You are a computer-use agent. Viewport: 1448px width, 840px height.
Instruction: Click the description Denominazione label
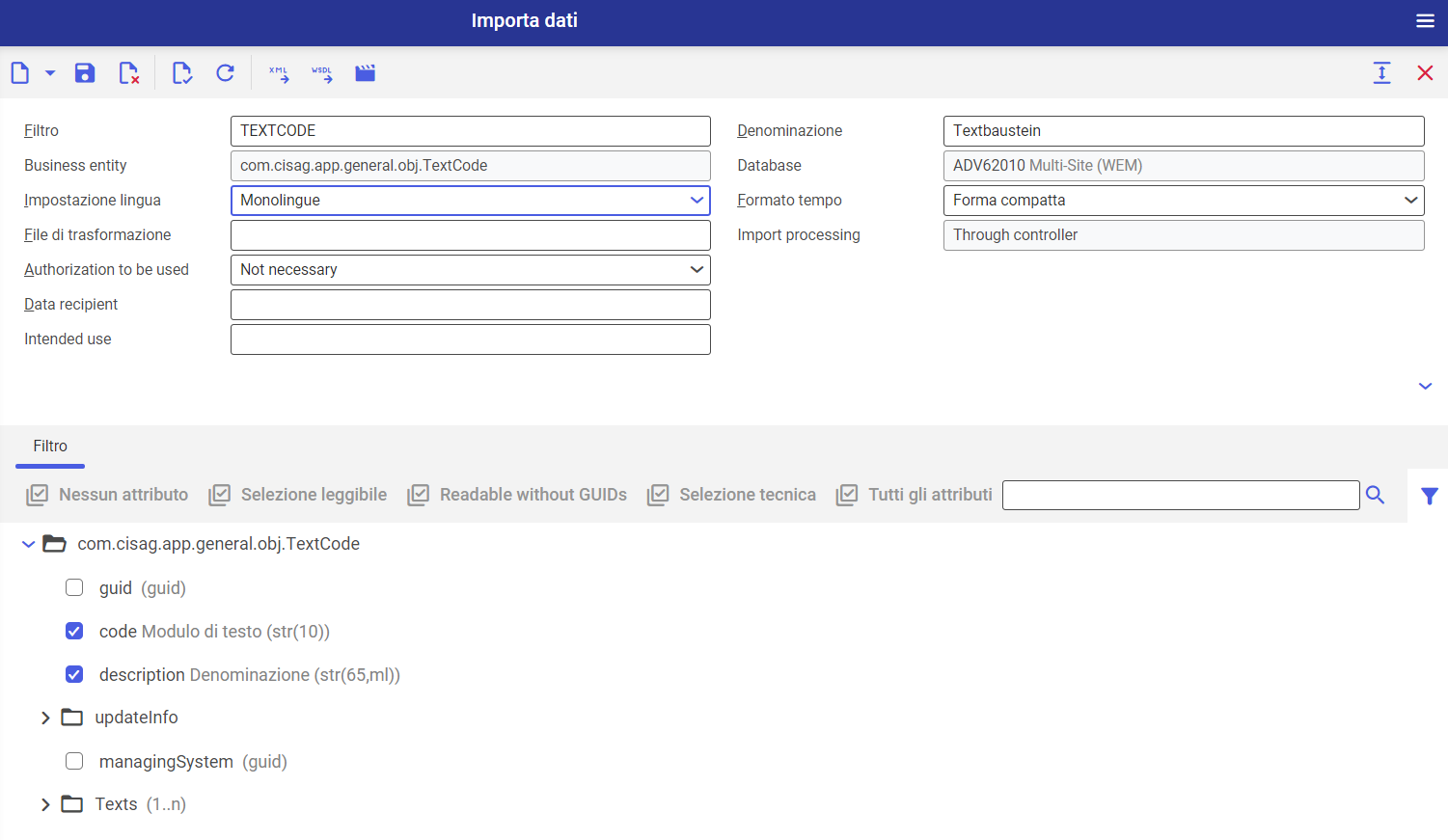tap(250, 675)
